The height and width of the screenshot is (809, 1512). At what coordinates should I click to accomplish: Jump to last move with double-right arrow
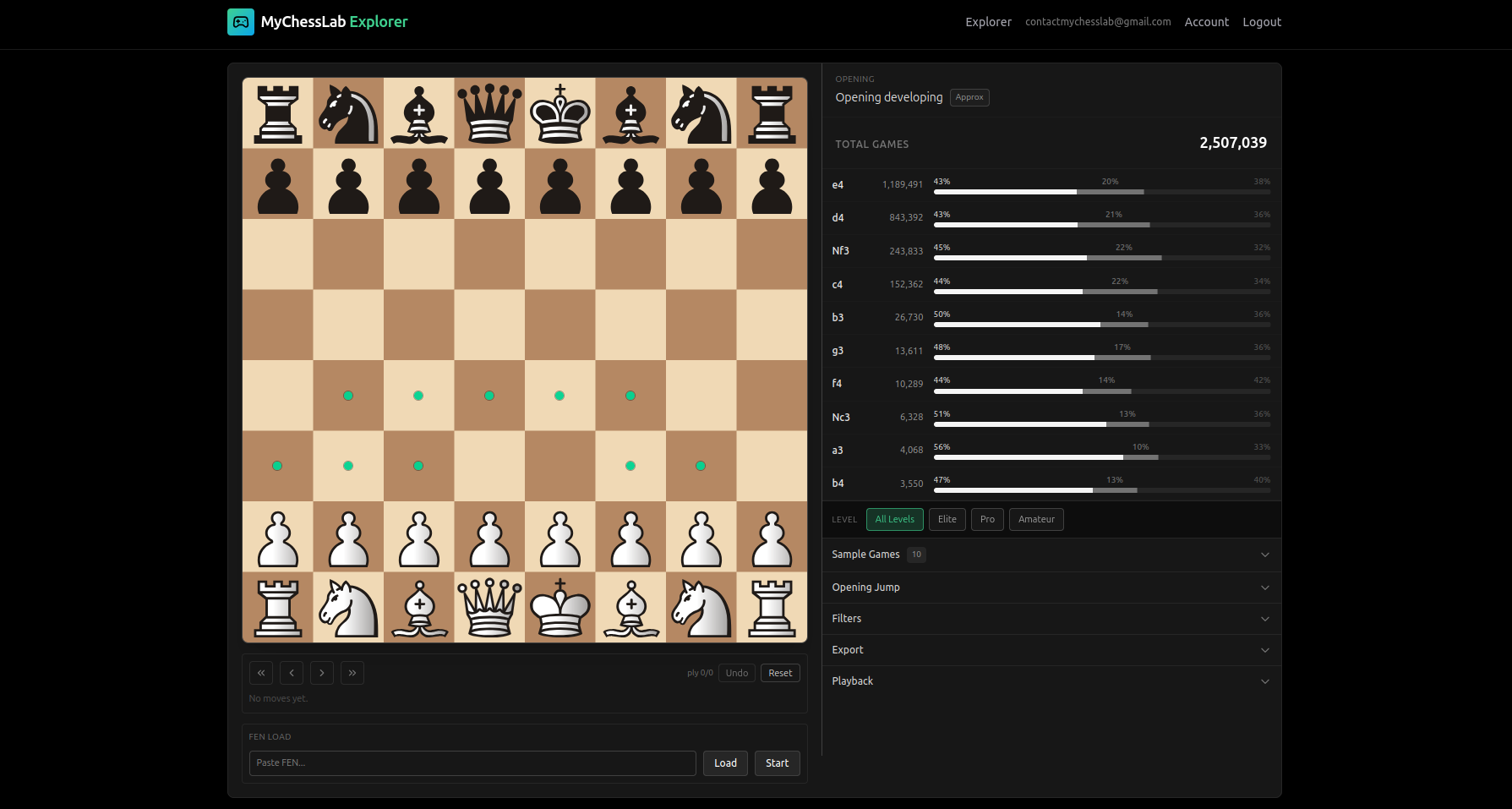click(x=352, y=673)
